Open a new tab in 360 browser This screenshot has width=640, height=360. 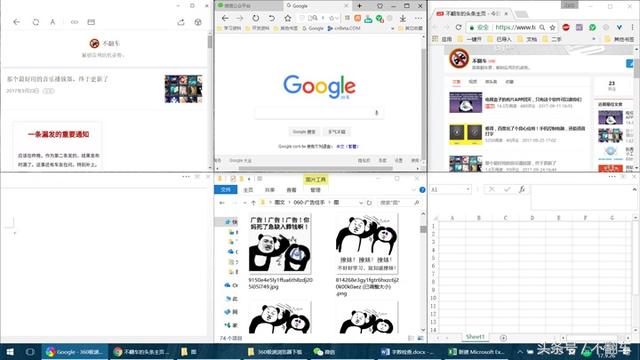coord(359,6)
